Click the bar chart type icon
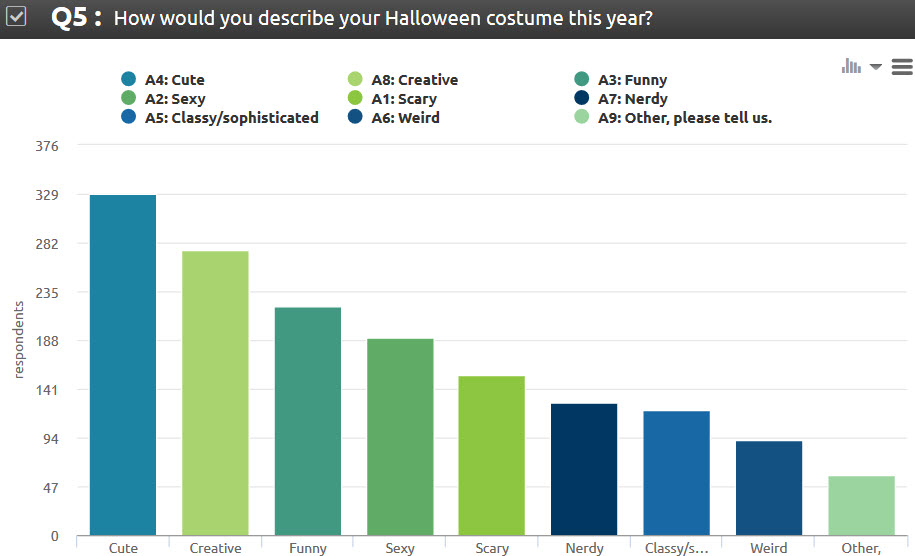 [x=851, y=66]
